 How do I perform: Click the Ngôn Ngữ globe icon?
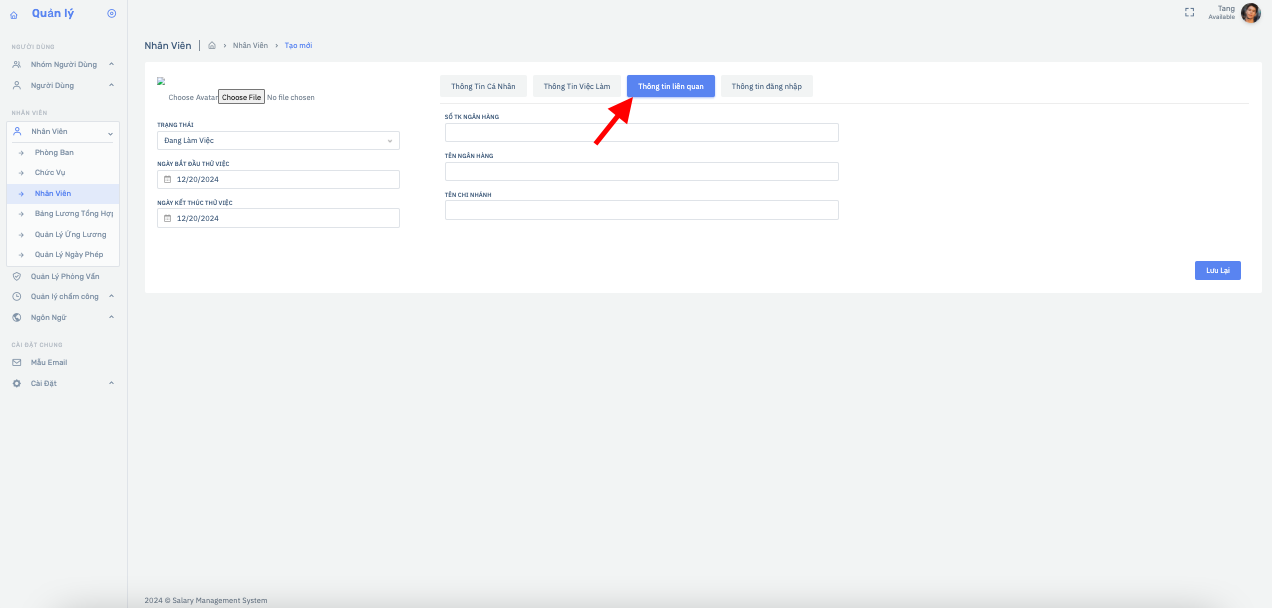click(17, 317)
